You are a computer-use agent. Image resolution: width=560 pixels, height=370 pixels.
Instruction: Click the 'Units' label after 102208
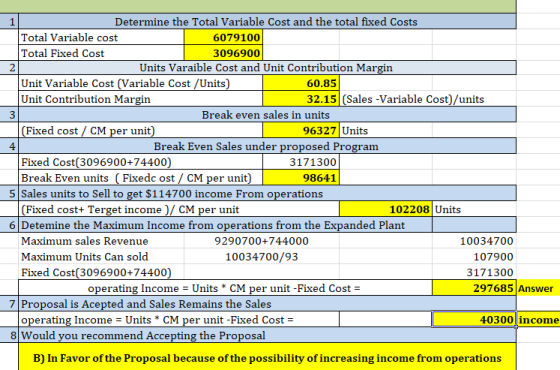click(x=448, y=209)
